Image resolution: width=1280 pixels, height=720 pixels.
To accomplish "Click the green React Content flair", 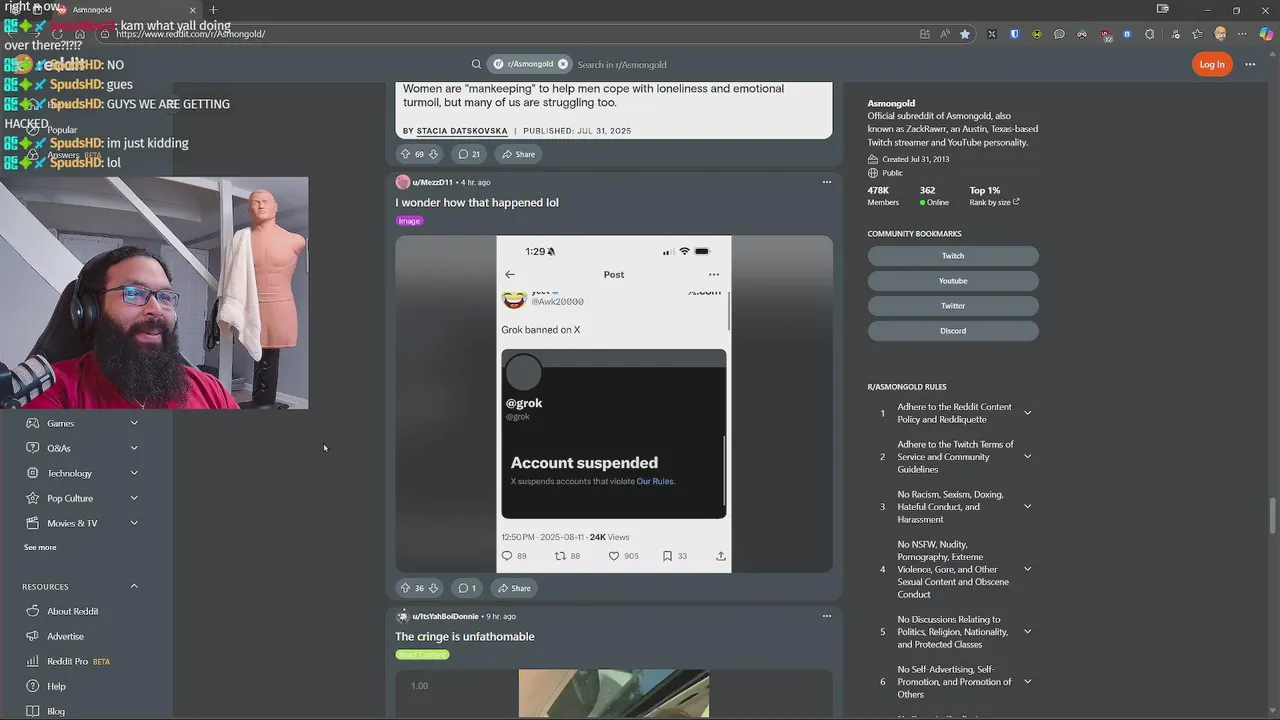I will pyautogui.click(x=422, y=655).
